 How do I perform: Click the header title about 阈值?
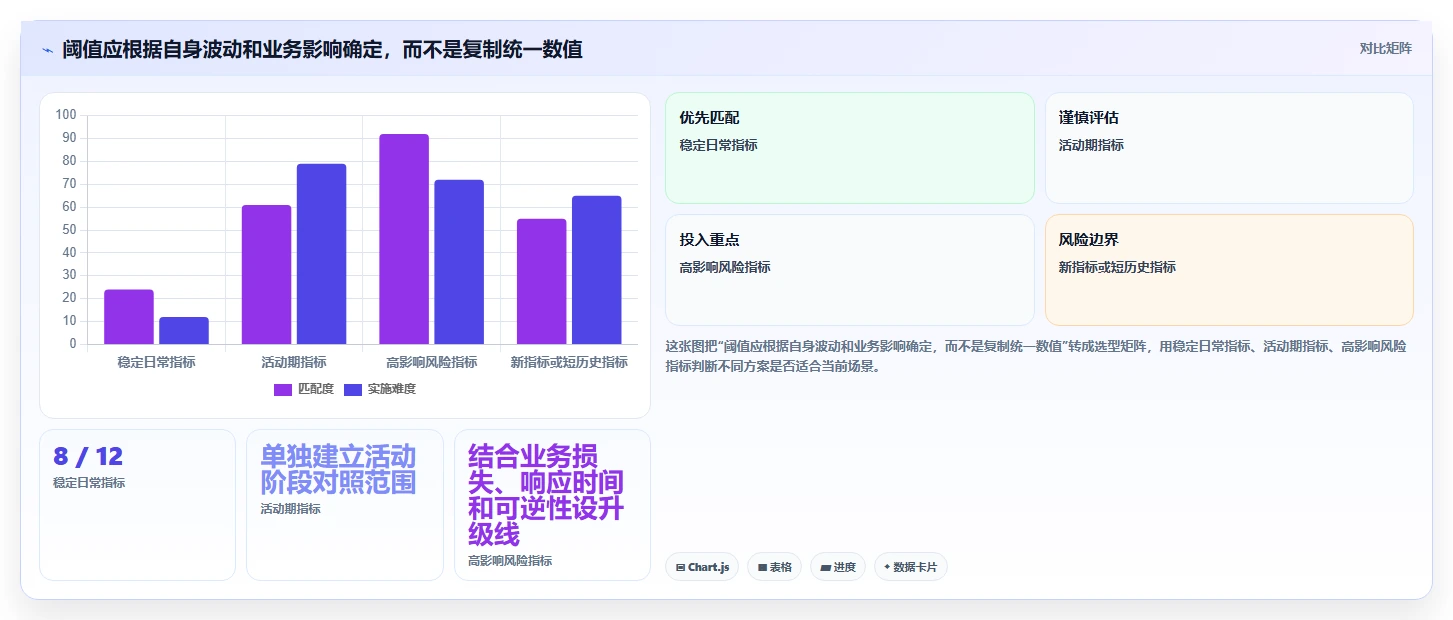coord(322,49)
